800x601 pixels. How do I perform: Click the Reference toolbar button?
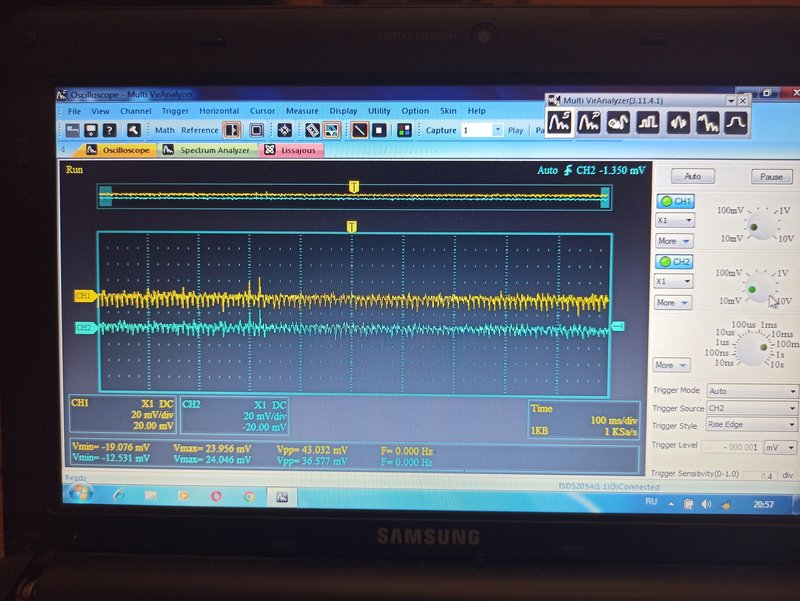(199, 131)
